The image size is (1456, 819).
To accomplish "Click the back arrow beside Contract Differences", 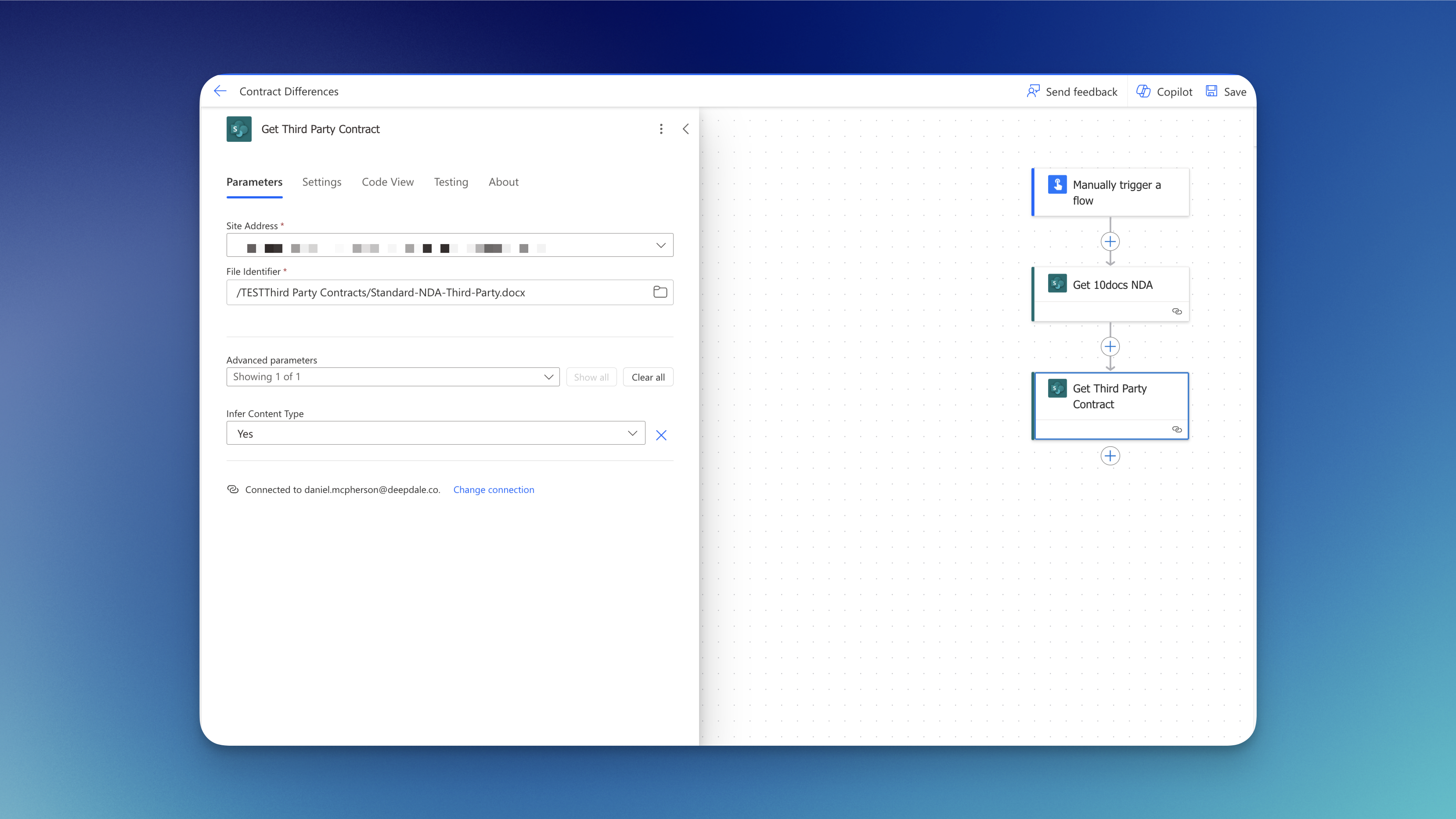I will [220, 91].
